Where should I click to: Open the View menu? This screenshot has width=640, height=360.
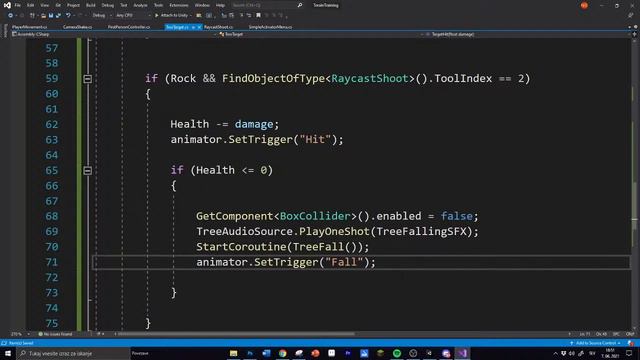coord(44,5)
